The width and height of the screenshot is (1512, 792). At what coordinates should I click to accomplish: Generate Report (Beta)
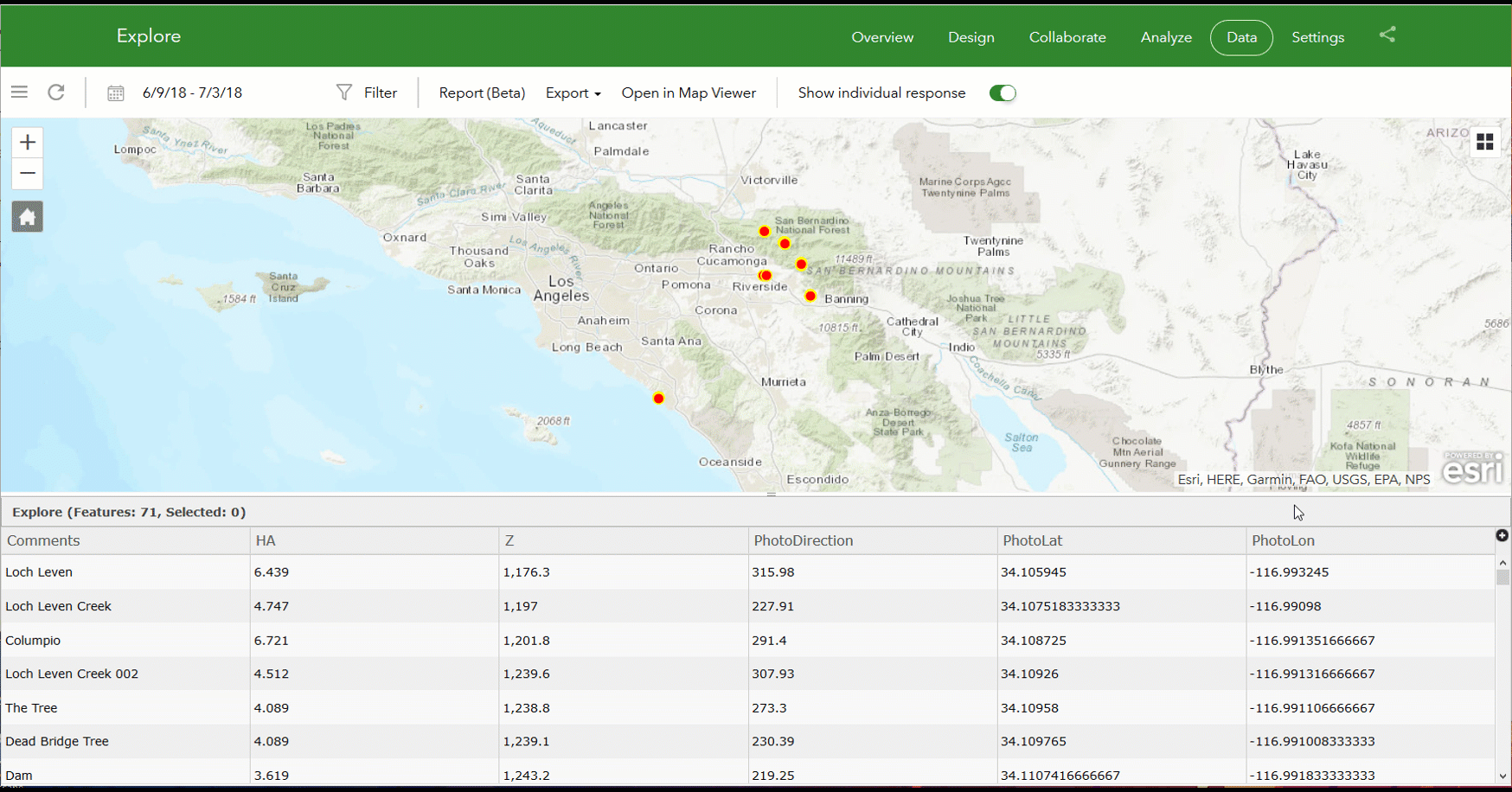[x=482, y=93]
